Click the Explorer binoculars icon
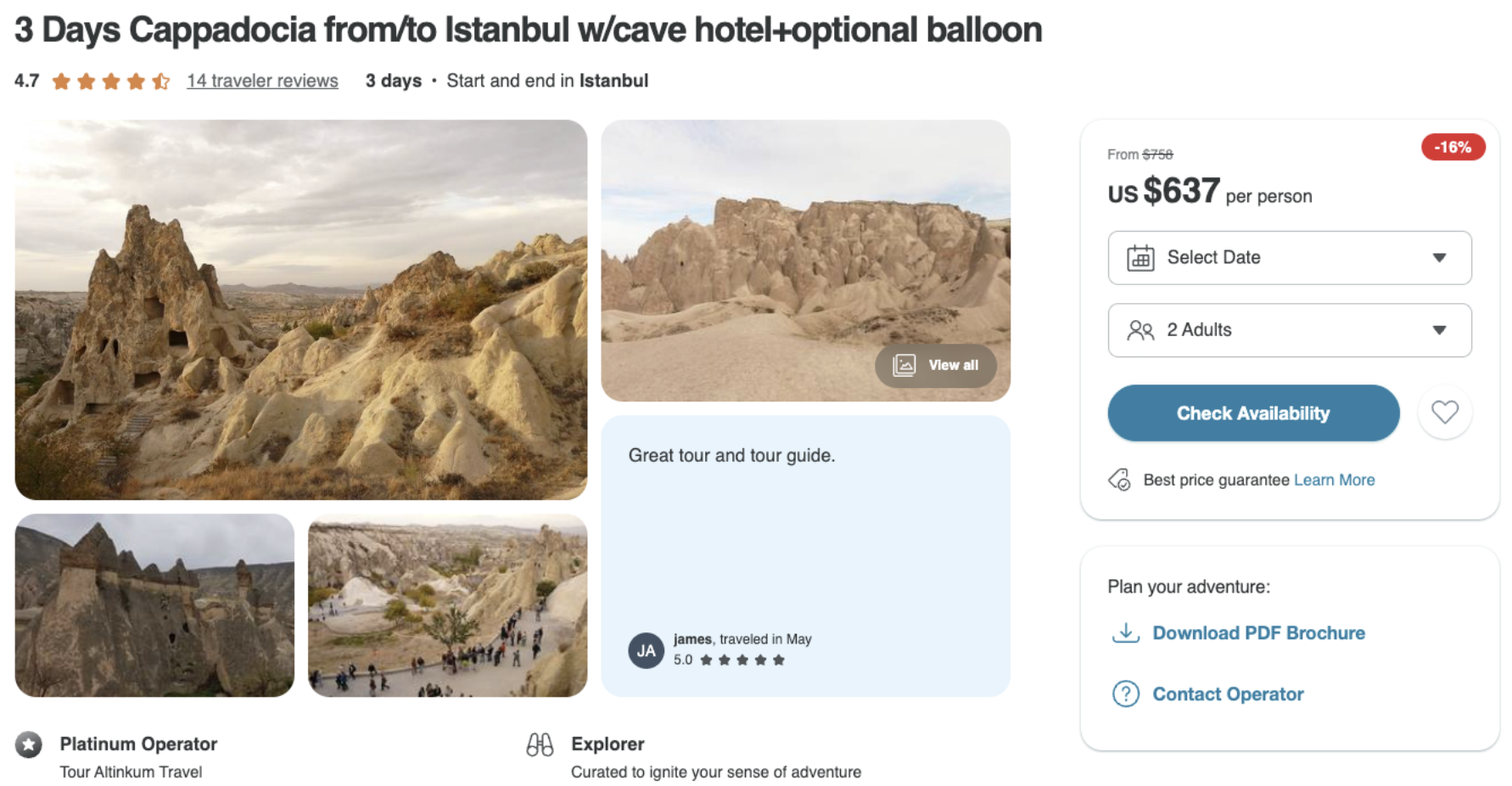The width and height of the screenshot is (1512, 786). [x=540, y=744]
